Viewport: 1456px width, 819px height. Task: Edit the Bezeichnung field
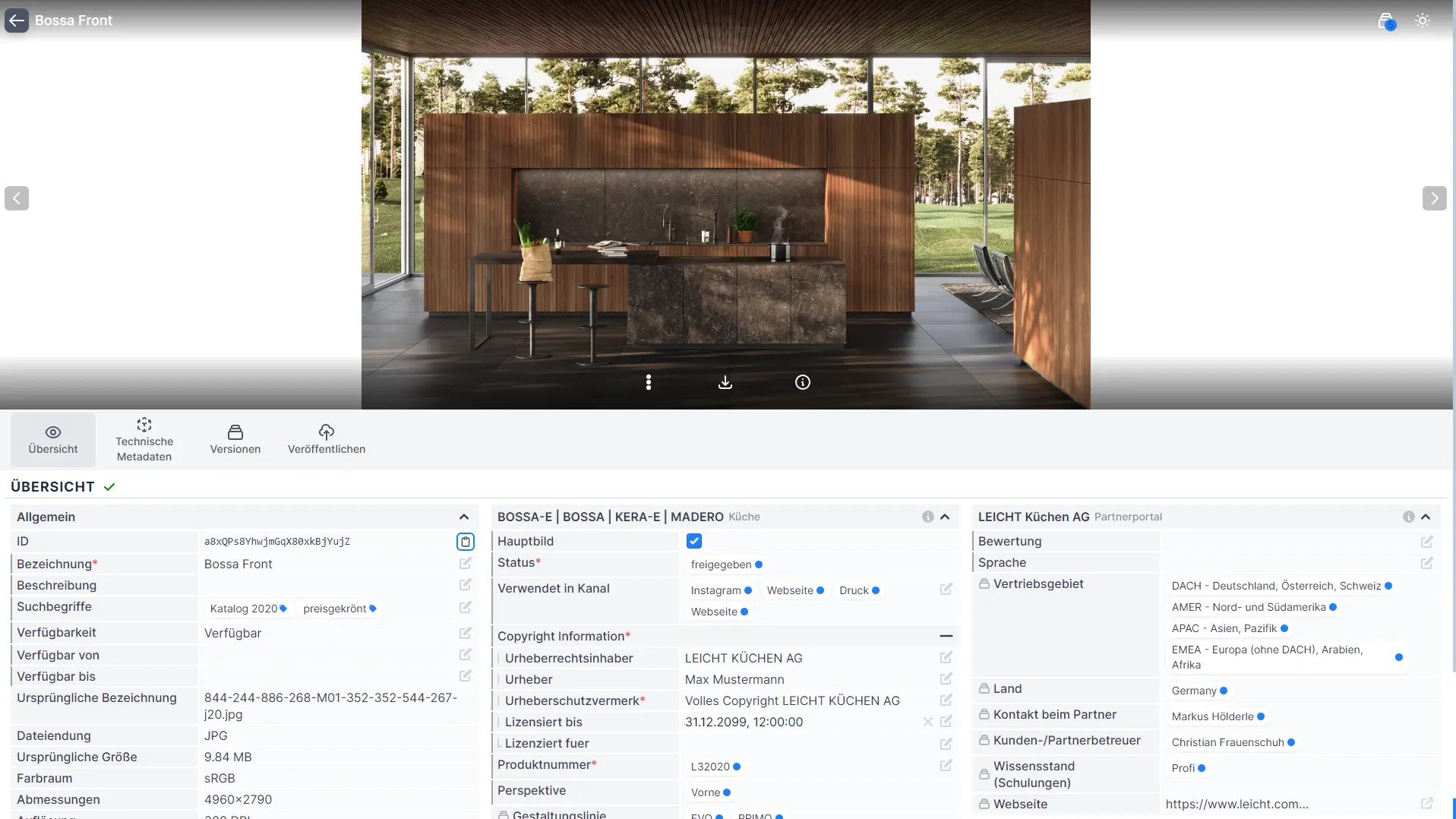[464, 563]
